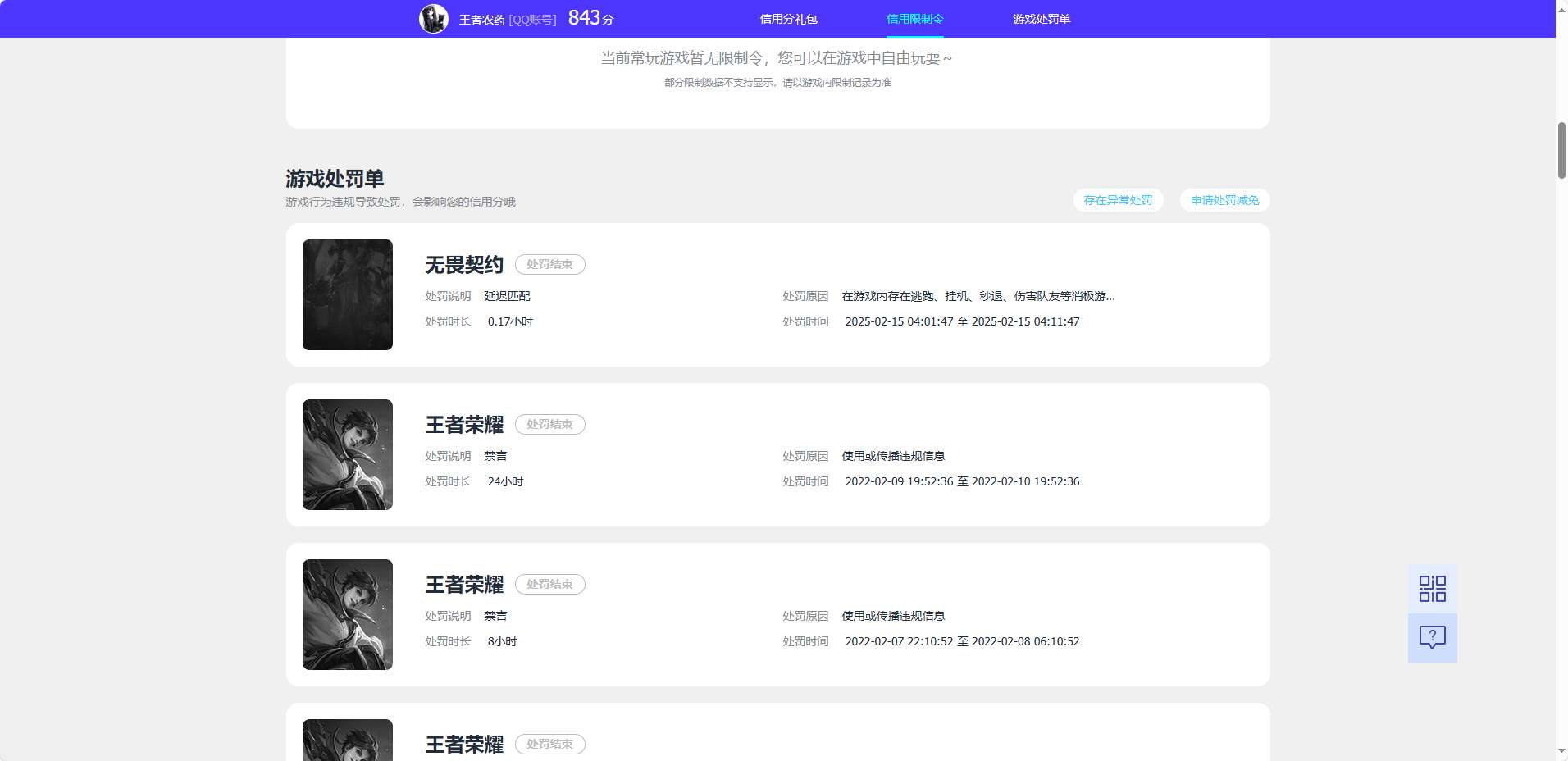
Task: Click time range starting 2022-02-09 19:52:36
Action: [x=962, y=481]
